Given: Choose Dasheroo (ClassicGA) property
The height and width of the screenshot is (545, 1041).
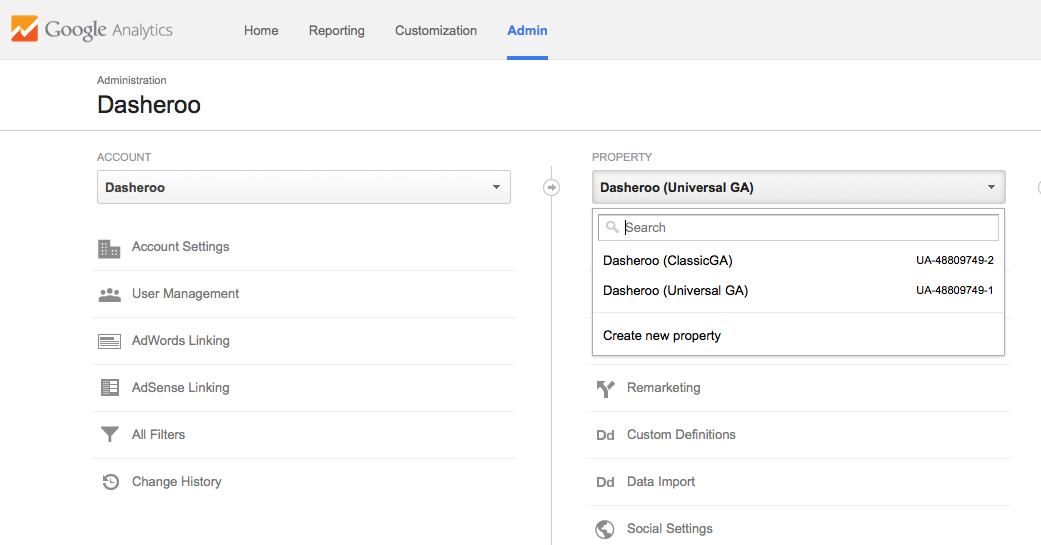Looking at the screenshot, I should point(798,260).
